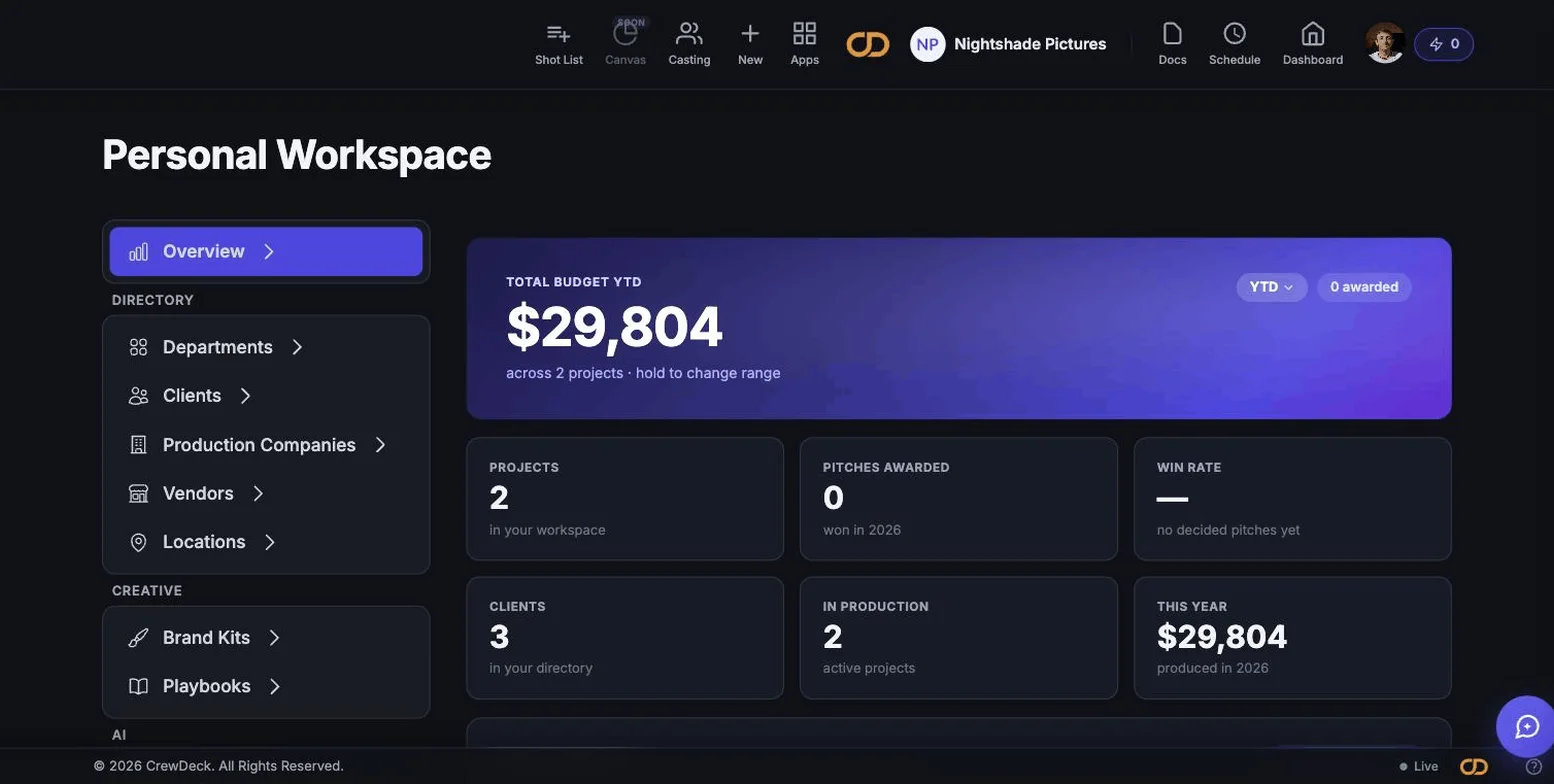Click the NP workspace avatar

[x=928, y=44]
